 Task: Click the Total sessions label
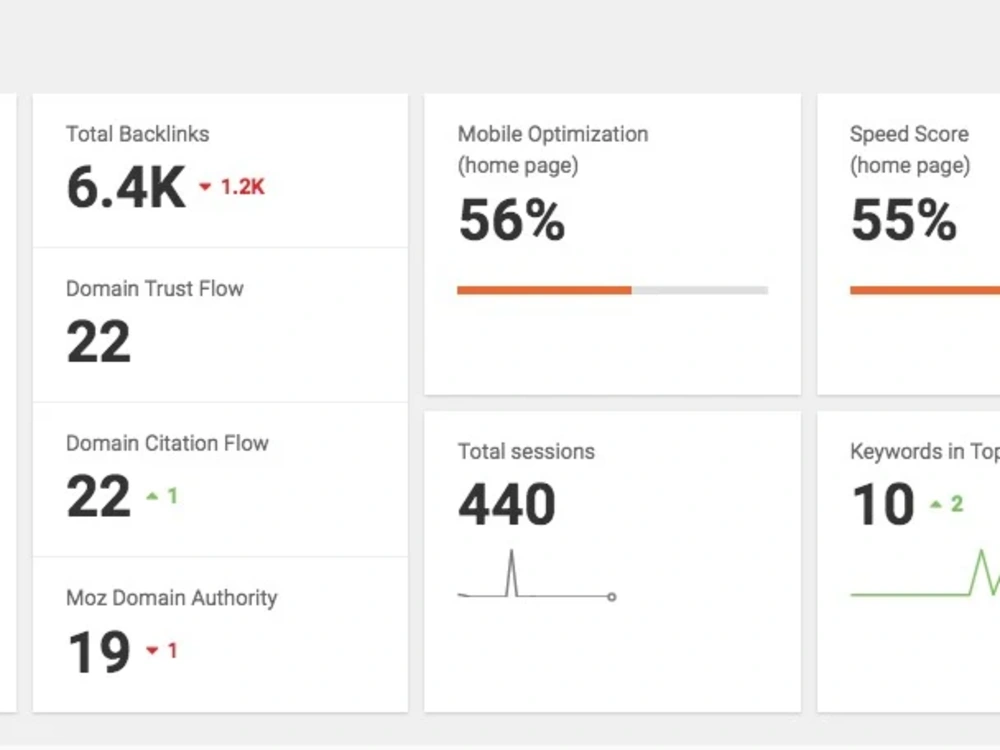coord(526,452)
